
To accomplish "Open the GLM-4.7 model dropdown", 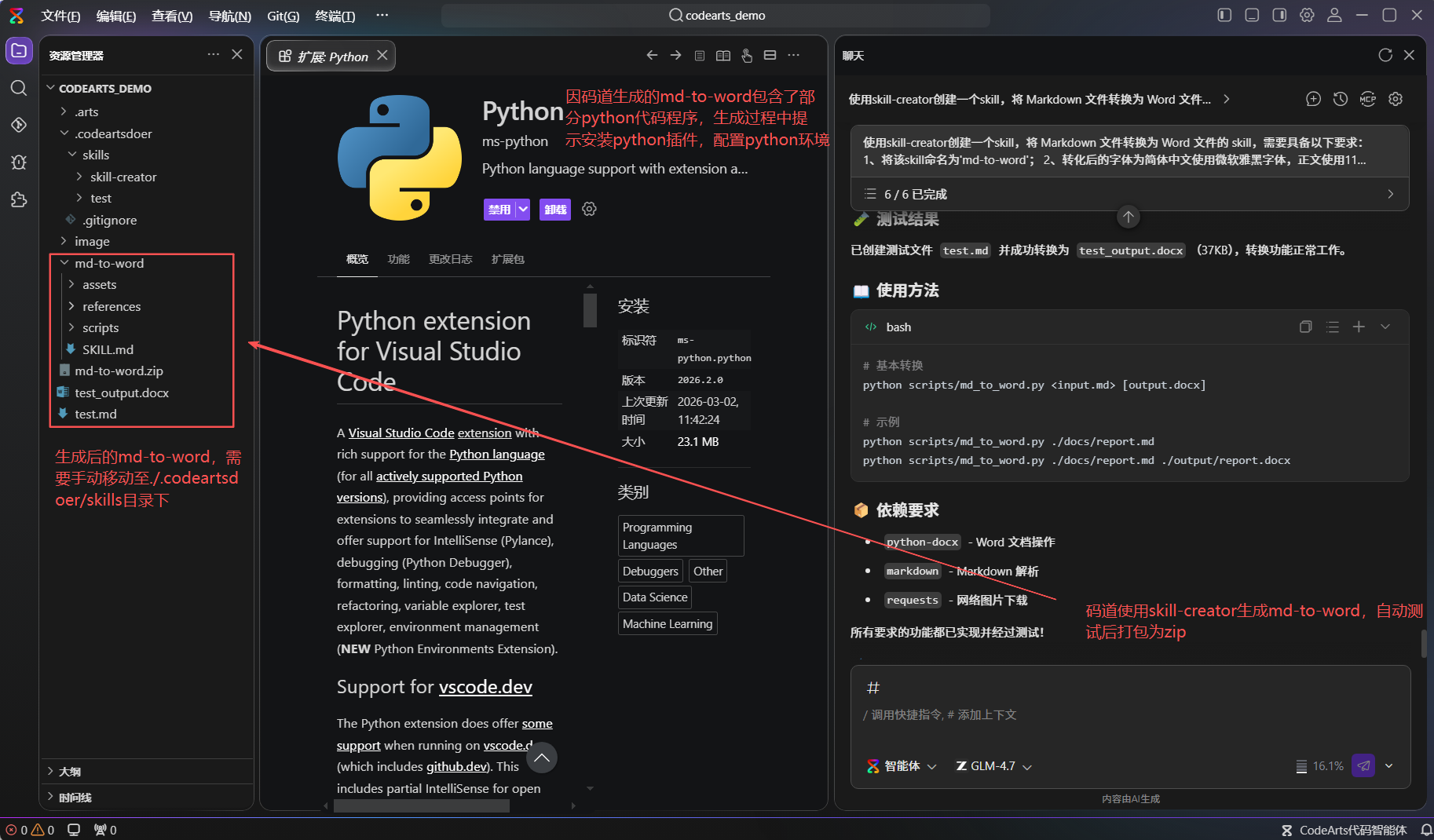I will pos(993,766).
